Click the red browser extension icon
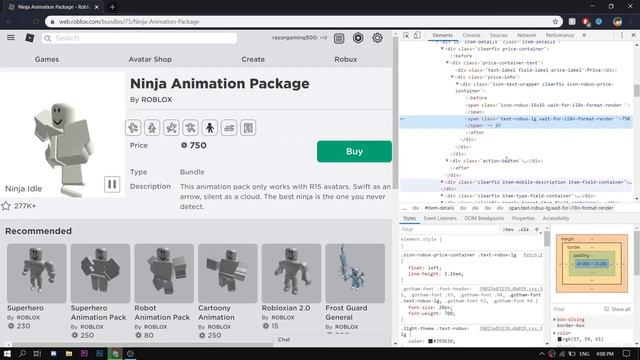Viewport: 640px width, 360px height. click(x=586, y=22)
